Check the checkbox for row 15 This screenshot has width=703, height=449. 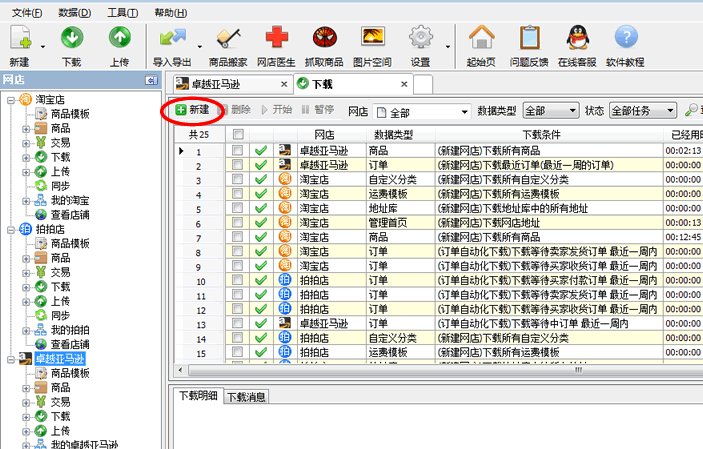click(238, 352)
